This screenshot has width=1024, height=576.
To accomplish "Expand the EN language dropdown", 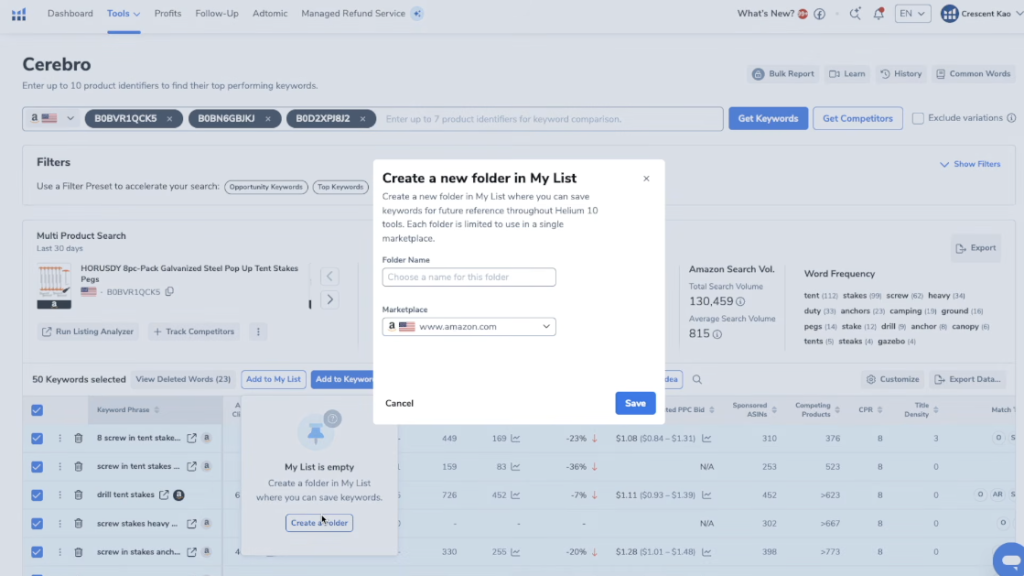I will [912, 14].
